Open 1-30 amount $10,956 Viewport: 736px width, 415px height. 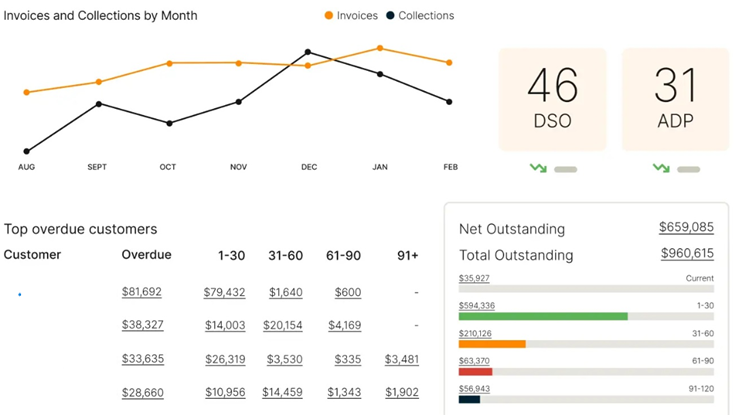[225, 392]
